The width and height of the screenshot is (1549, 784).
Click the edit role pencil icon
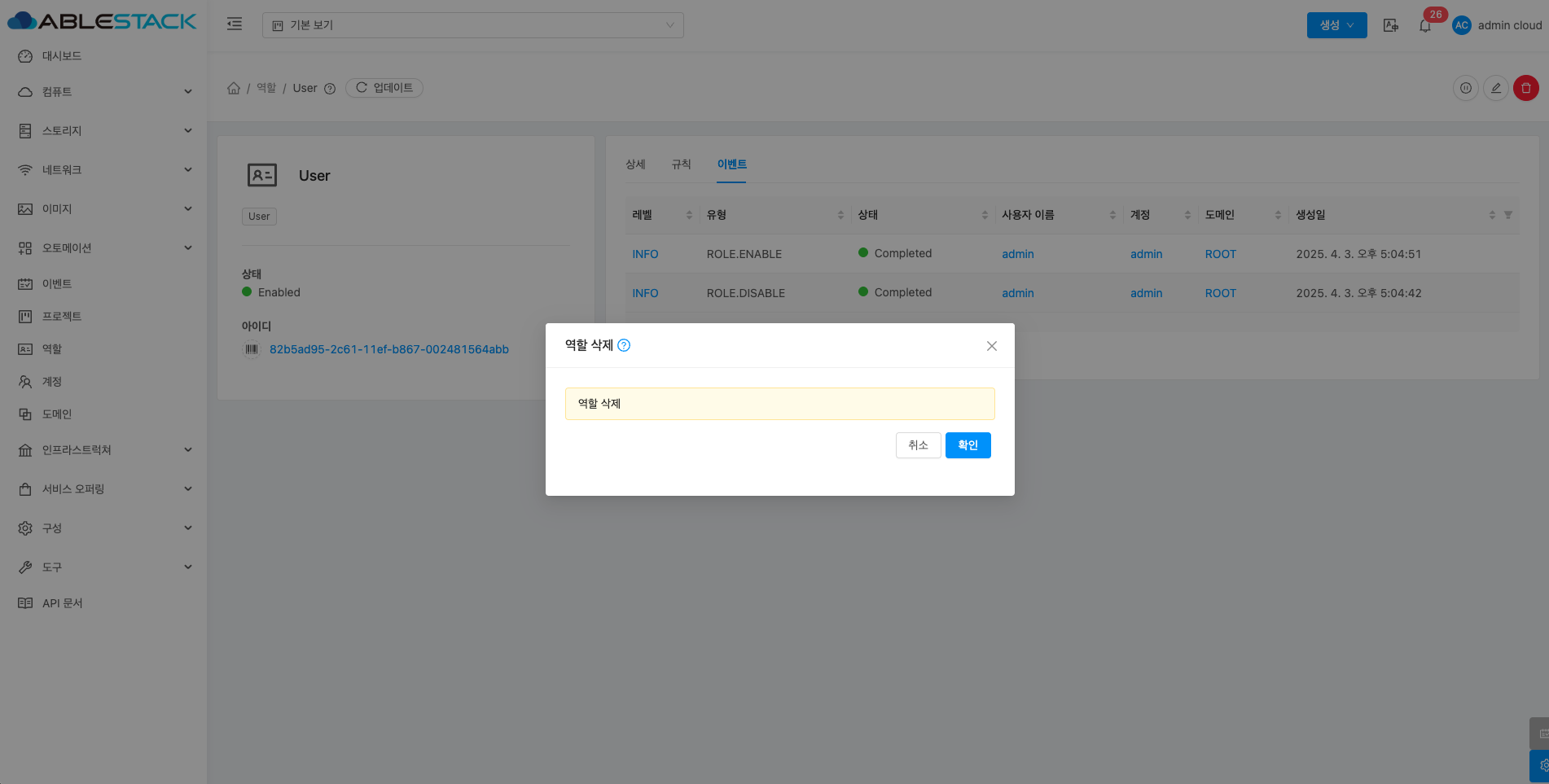pyautogui.click(x=1495, y=88)
